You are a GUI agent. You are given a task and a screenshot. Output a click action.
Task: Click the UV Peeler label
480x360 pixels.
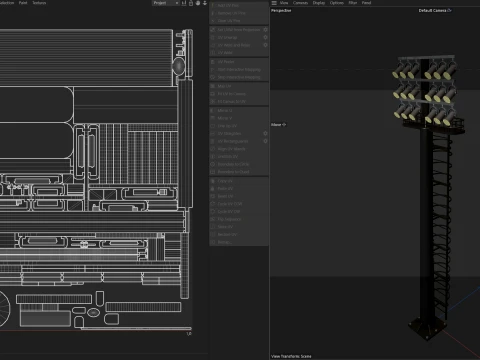pos(226,62)
